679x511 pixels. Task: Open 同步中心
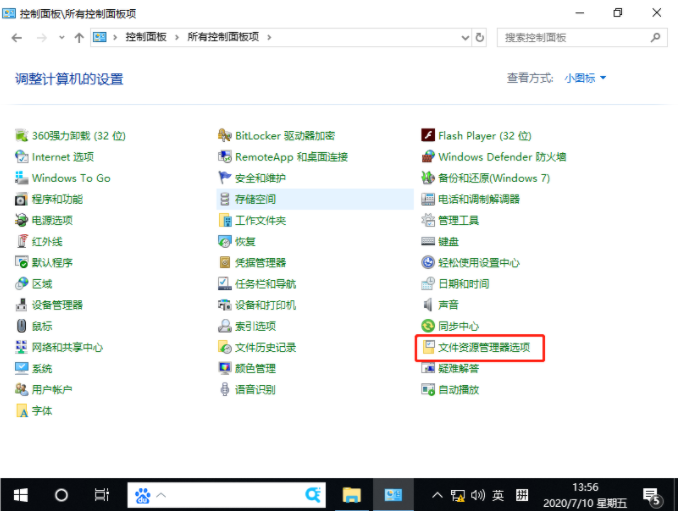click(x=458, y=326)
